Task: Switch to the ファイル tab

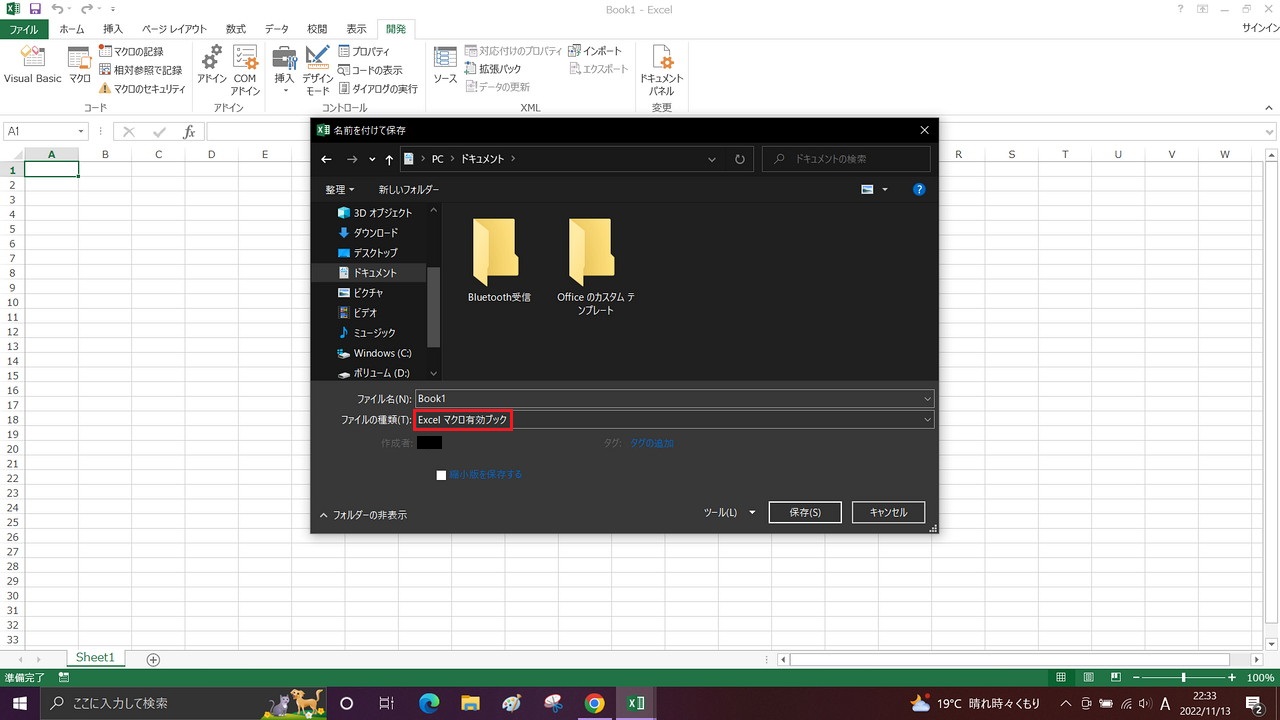Action: click(24, 29)
